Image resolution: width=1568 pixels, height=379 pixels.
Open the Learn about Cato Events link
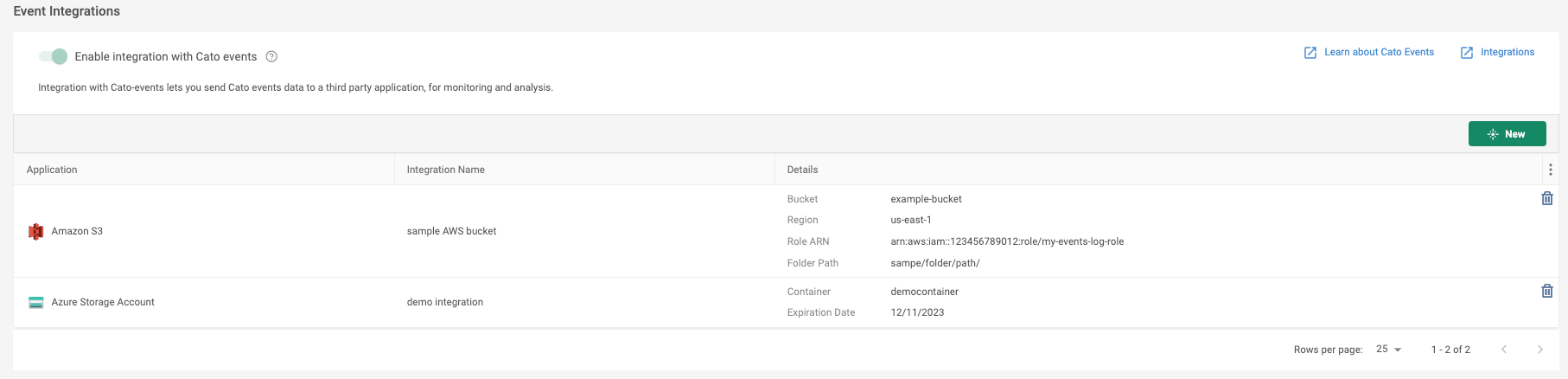[1379, 52]
